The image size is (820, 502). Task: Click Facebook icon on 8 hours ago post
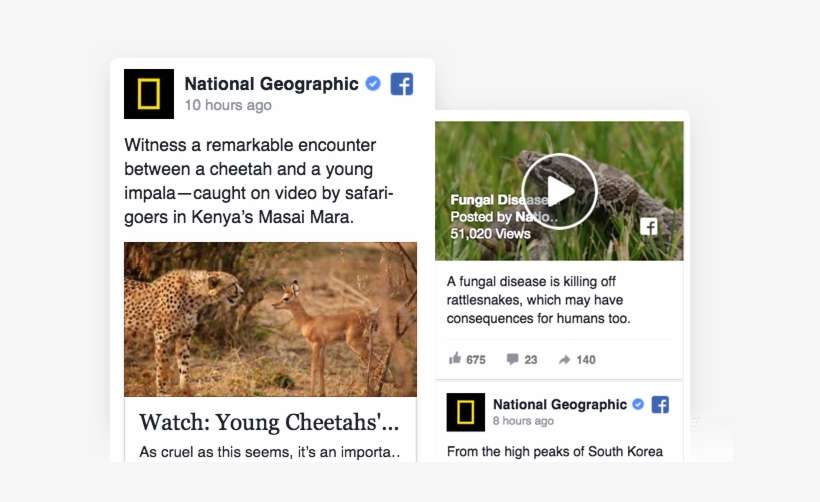coord(660,405)
